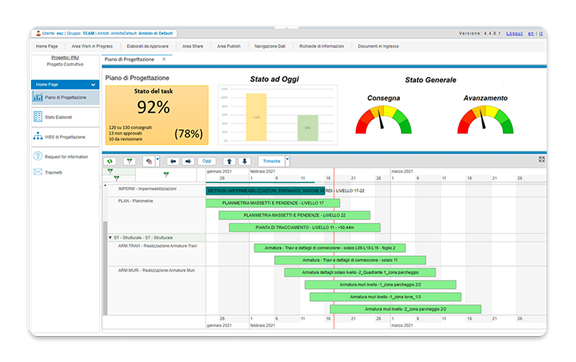
Task: Open Richieste di Informazioni menu
Action: pyautogui.click(x=321, y=46)
